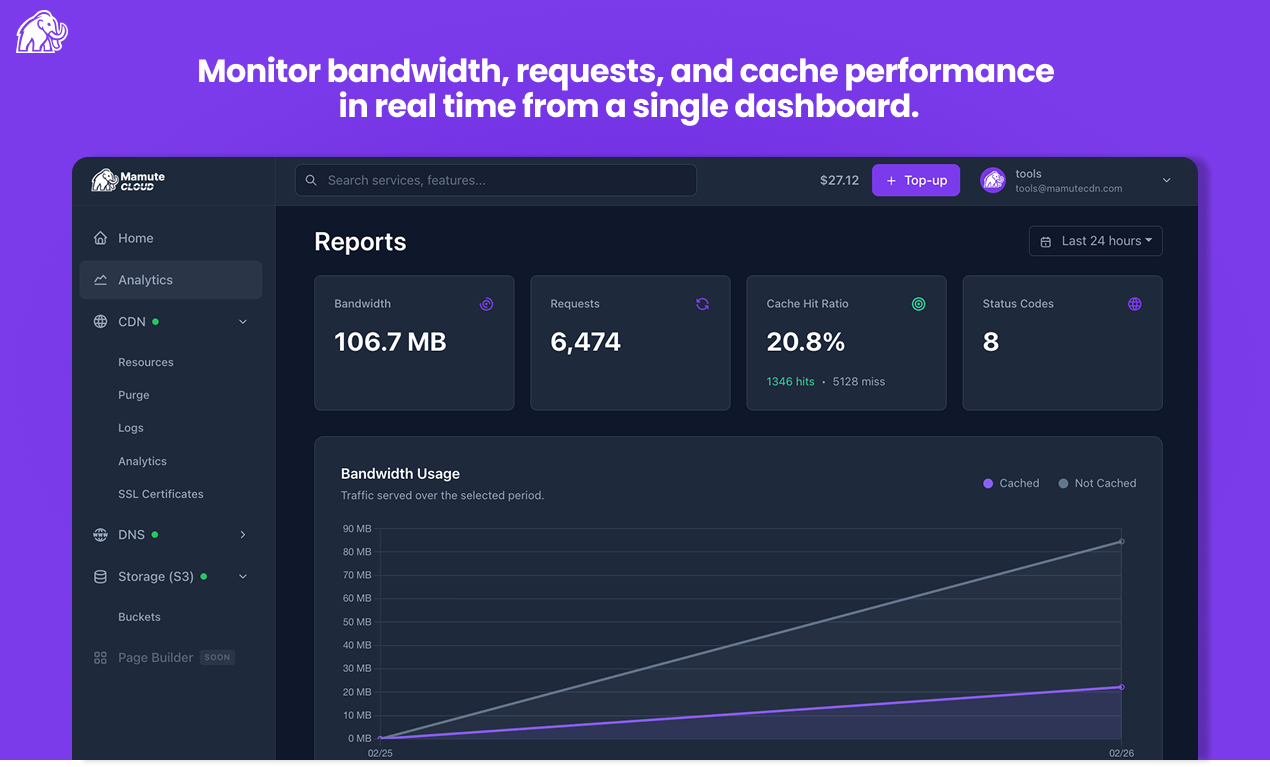Image resolution: width=1270 pixels, height=767 pixels.
Task: Click the Mamute Cloud elephant logo
Action: click(x=40, y=30)
